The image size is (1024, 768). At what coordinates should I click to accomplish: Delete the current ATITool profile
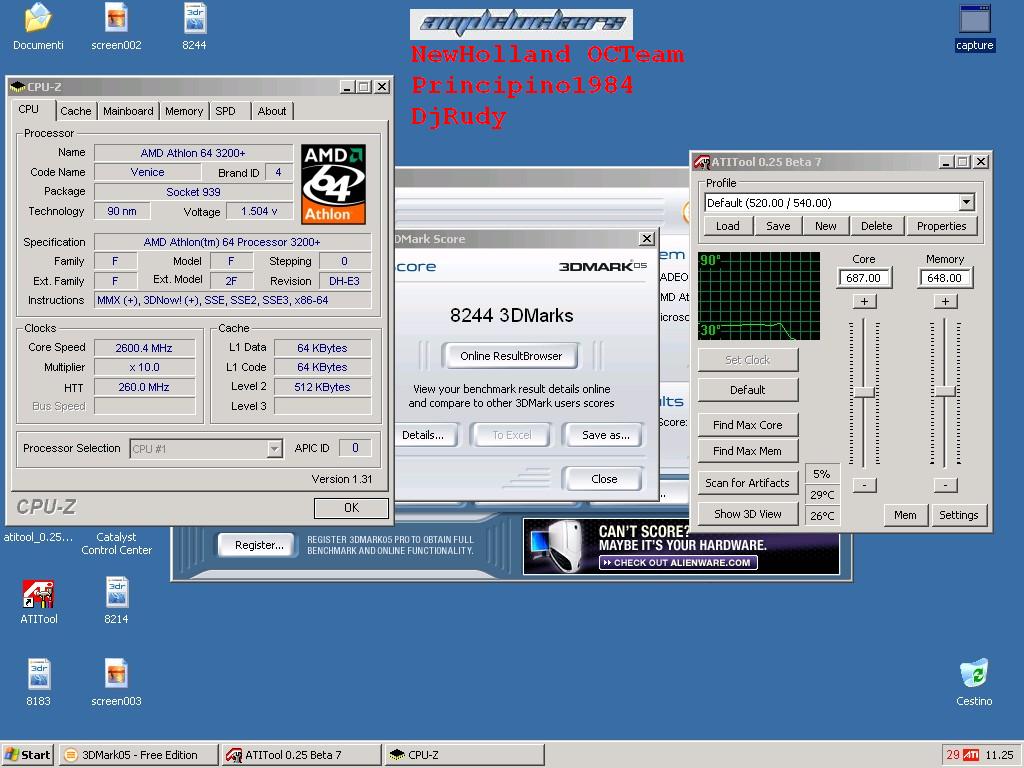876,226
